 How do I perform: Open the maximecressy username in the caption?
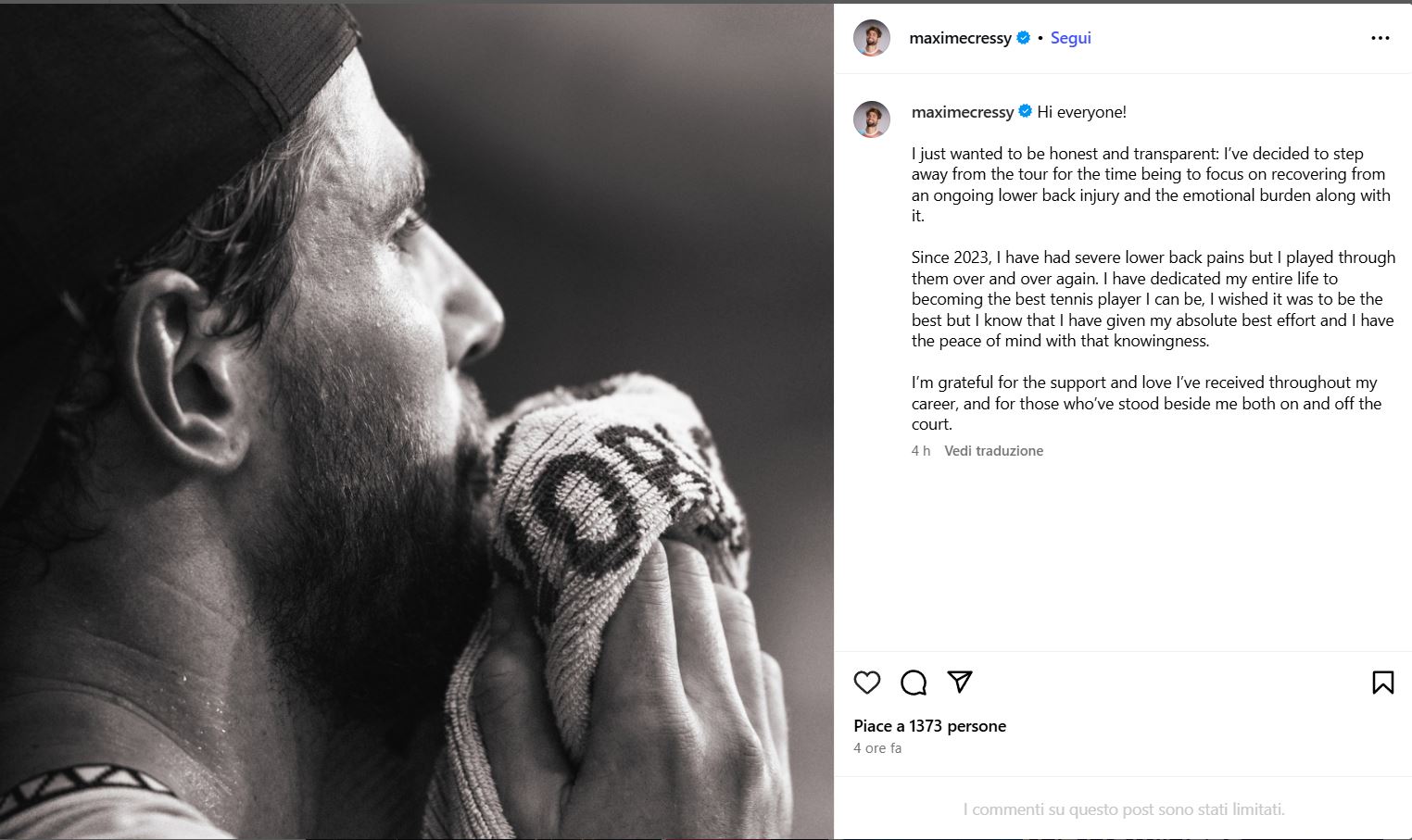962,112
